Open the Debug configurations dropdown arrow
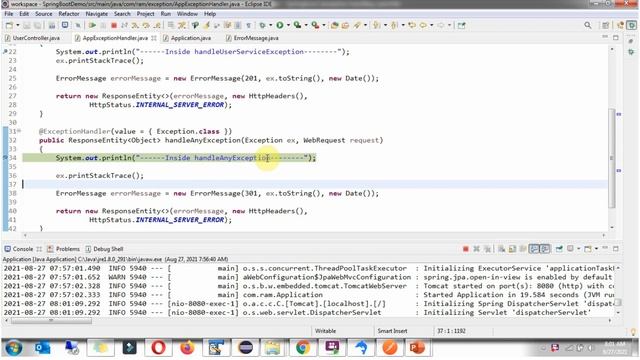 point(270,25)
